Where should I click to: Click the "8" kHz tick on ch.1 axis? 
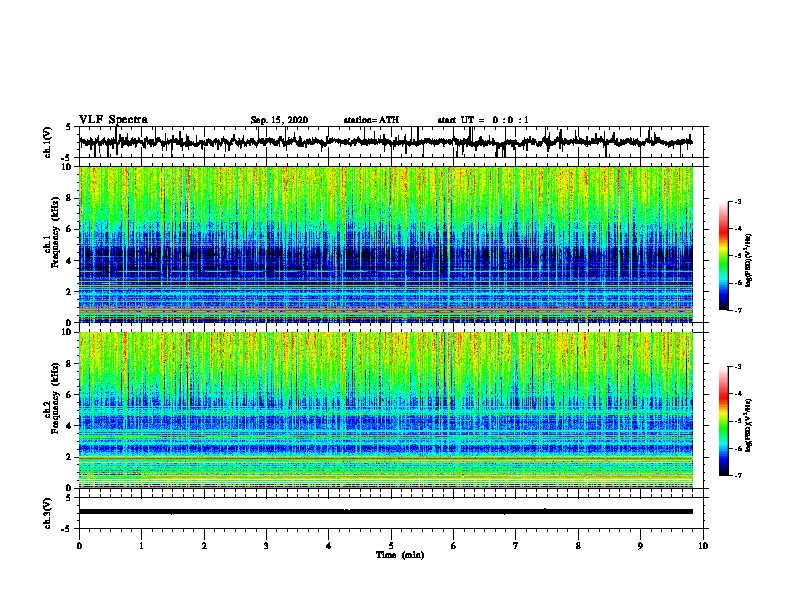(x=70, y=198)
